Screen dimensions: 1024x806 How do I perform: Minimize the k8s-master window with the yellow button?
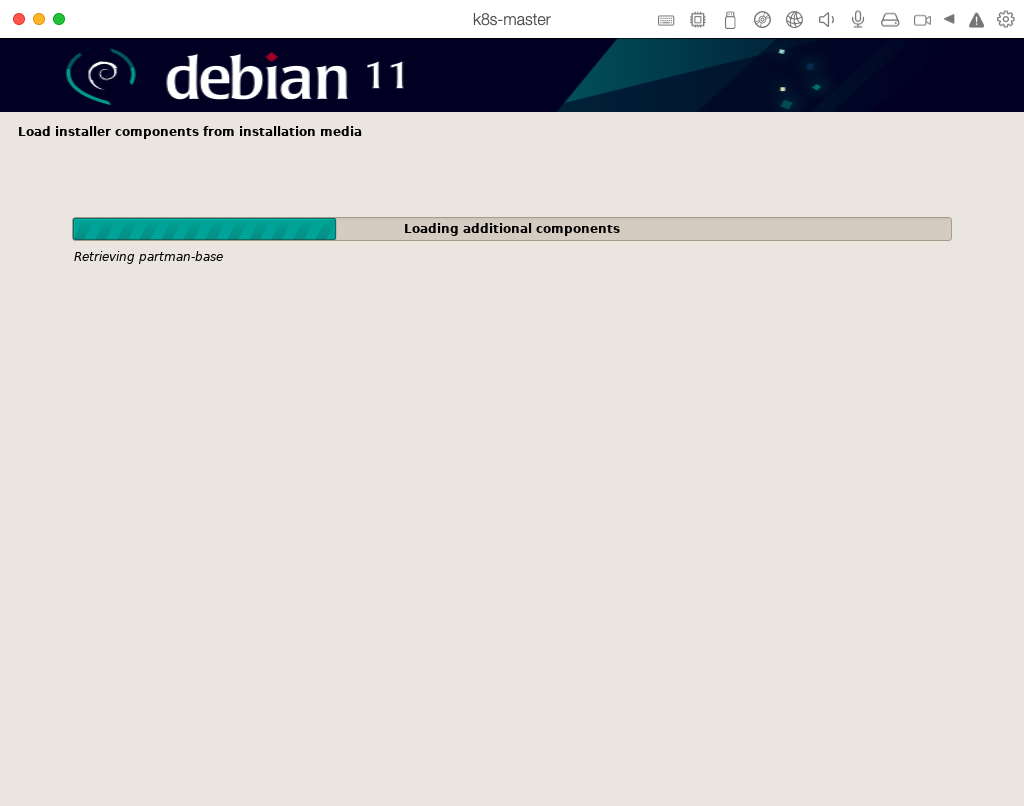[39, 19]
